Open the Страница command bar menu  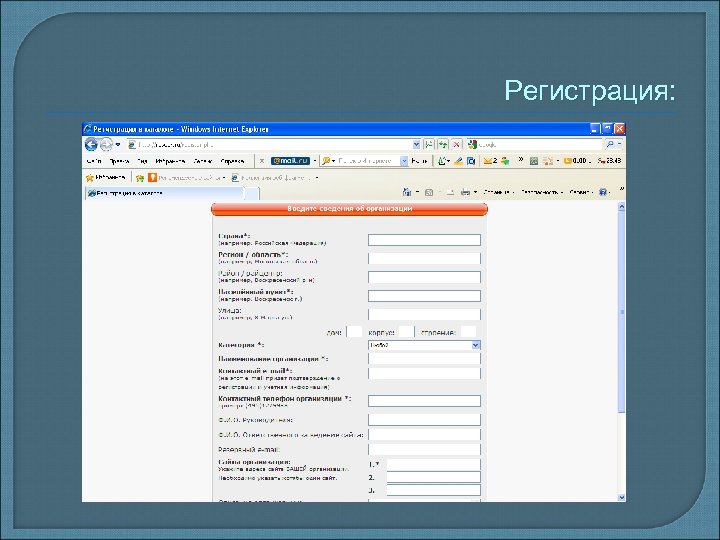[498, 192]
